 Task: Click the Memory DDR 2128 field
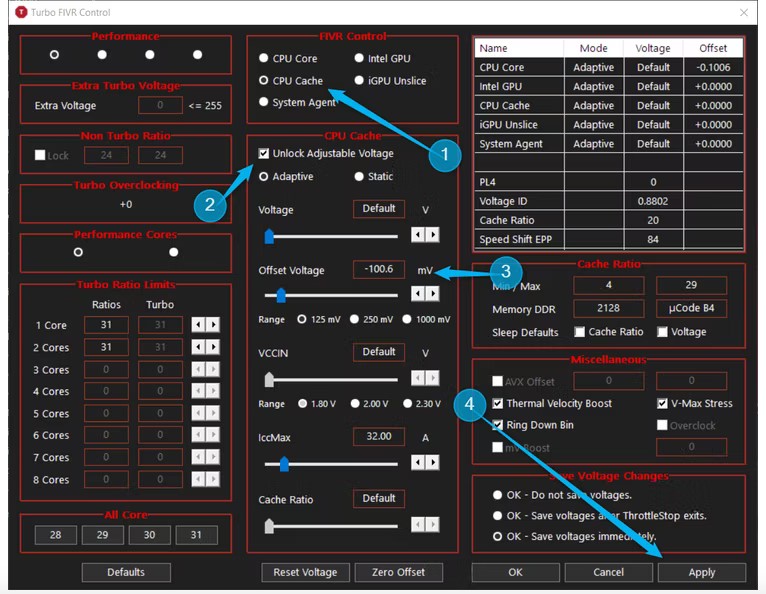pyautogui.click(x=609, y=308)
